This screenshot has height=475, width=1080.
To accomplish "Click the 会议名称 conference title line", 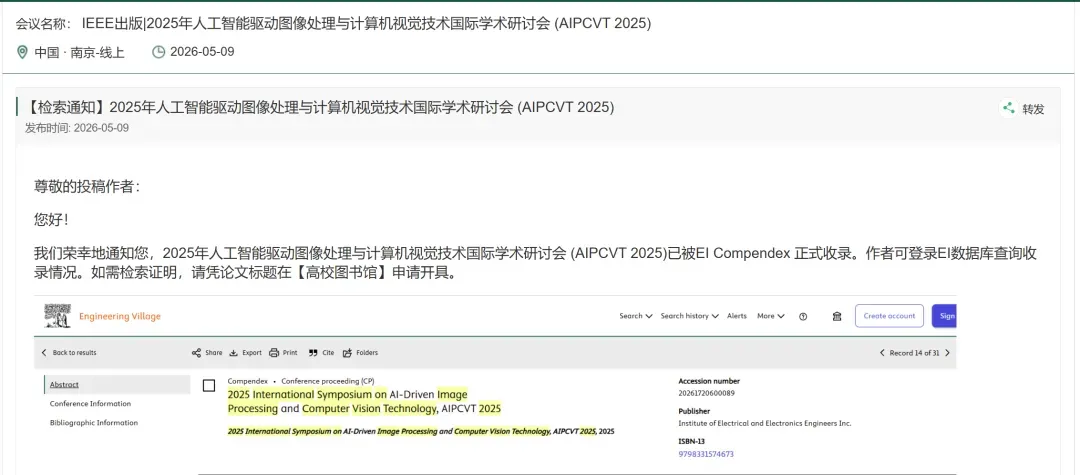I will pos(333,23).
